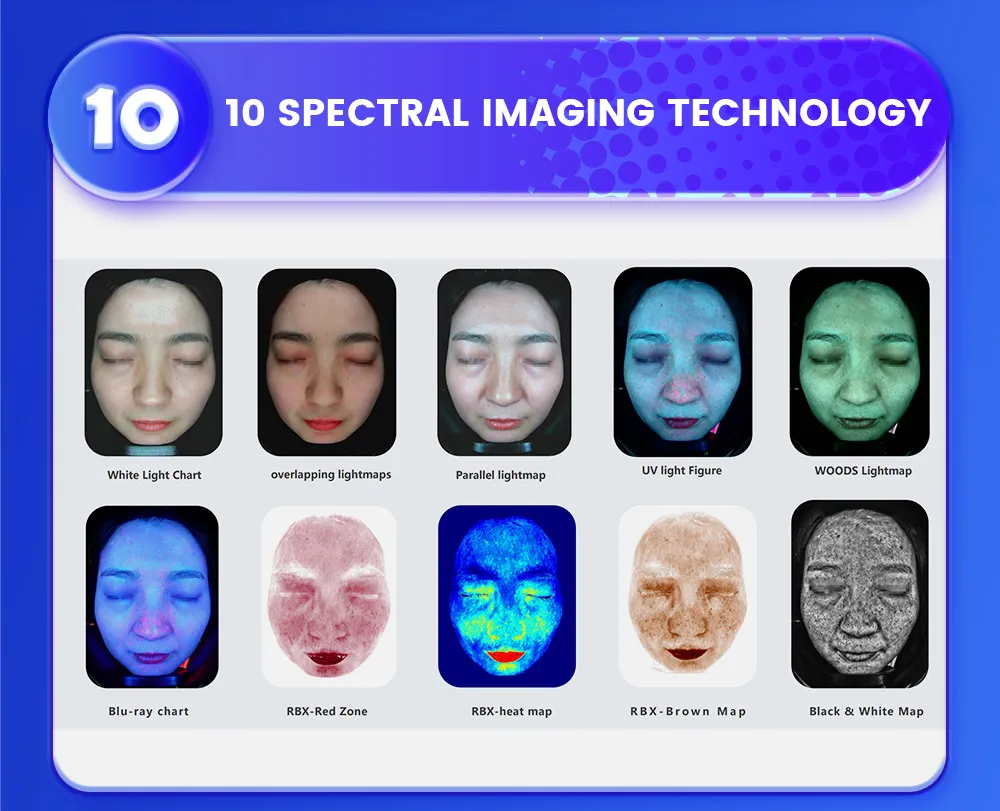Open the RBX-heat map face image
Viewport: 1000px width, 811px height.
pyautogui.click(x=507, y=596)
